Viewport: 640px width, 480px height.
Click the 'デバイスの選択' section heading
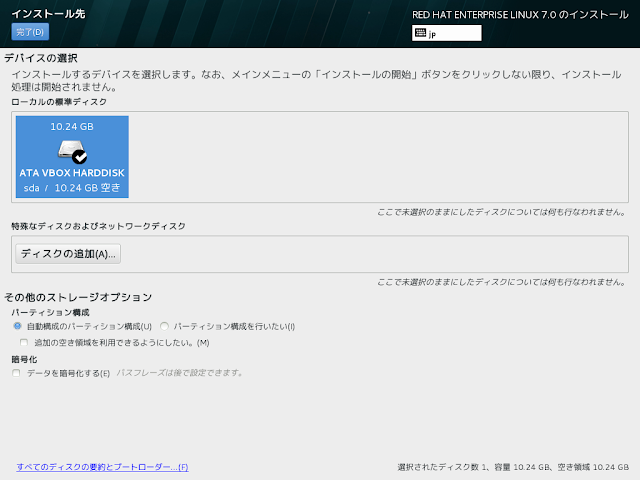[x=41, y=58]
